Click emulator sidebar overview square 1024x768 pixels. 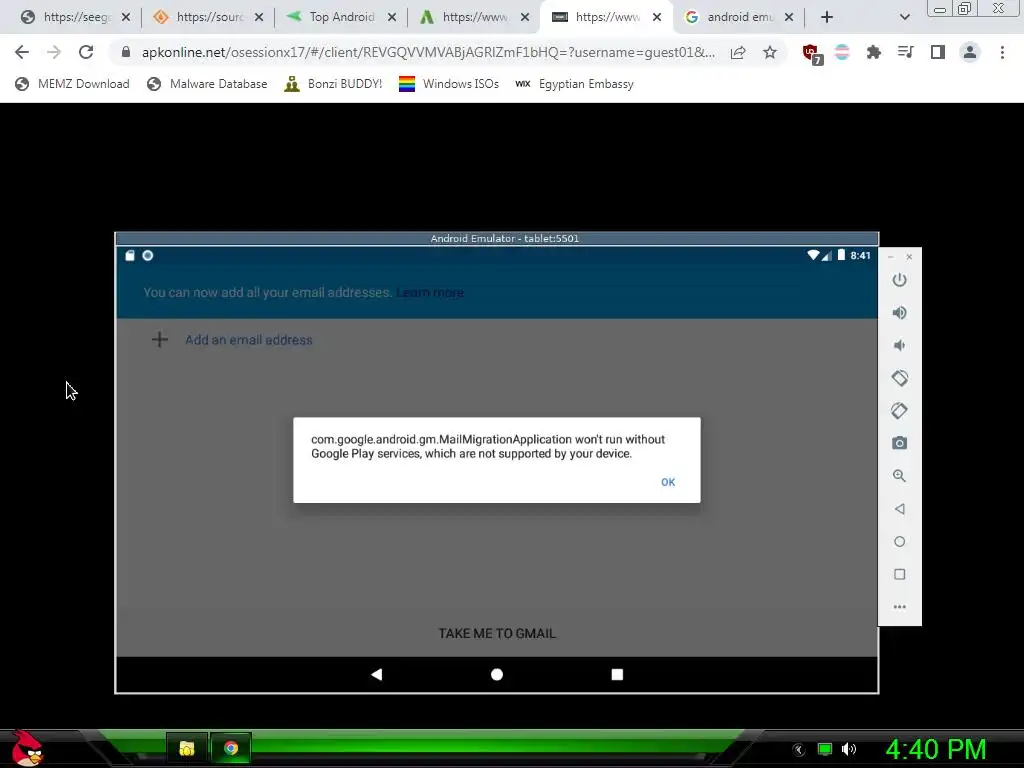coord(899,574)
